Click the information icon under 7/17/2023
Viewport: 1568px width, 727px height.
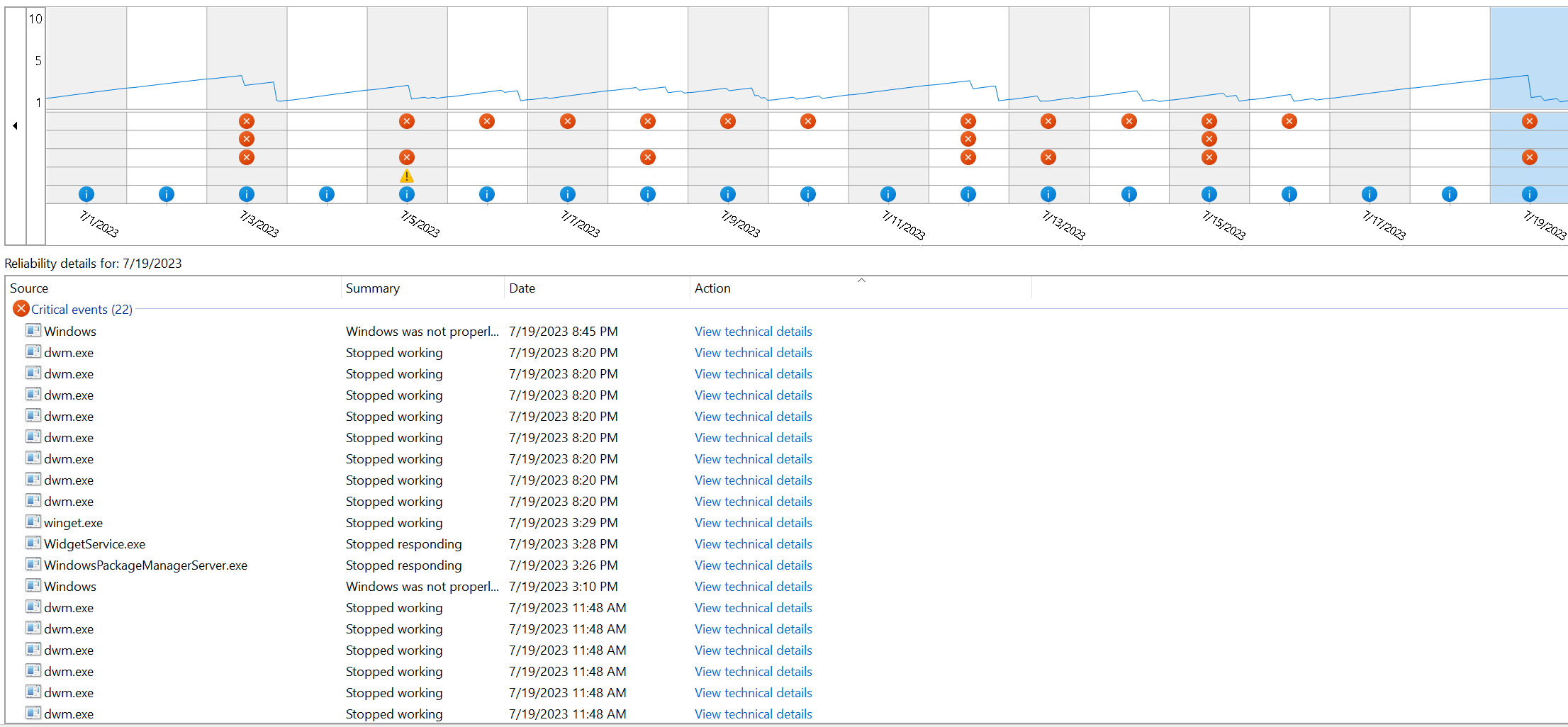pos(1369,194)
